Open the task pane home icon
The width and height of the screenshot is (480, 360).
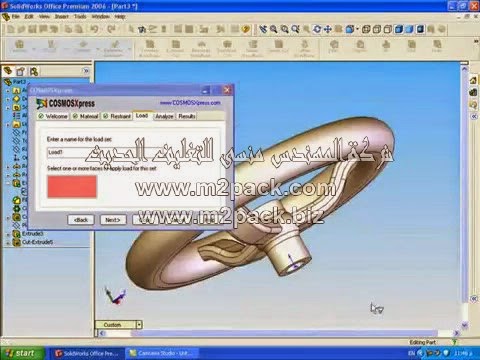473,81
